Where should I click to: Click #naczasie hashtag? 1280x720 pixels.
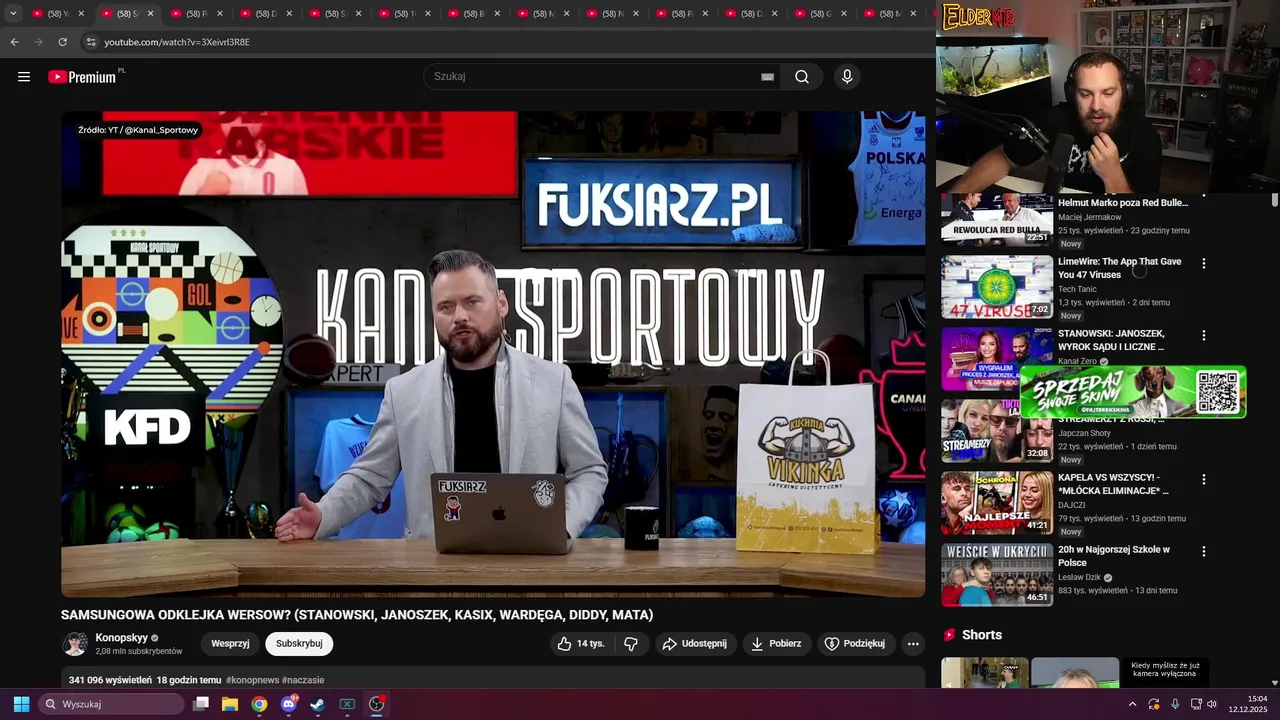(x=303, y=680)
